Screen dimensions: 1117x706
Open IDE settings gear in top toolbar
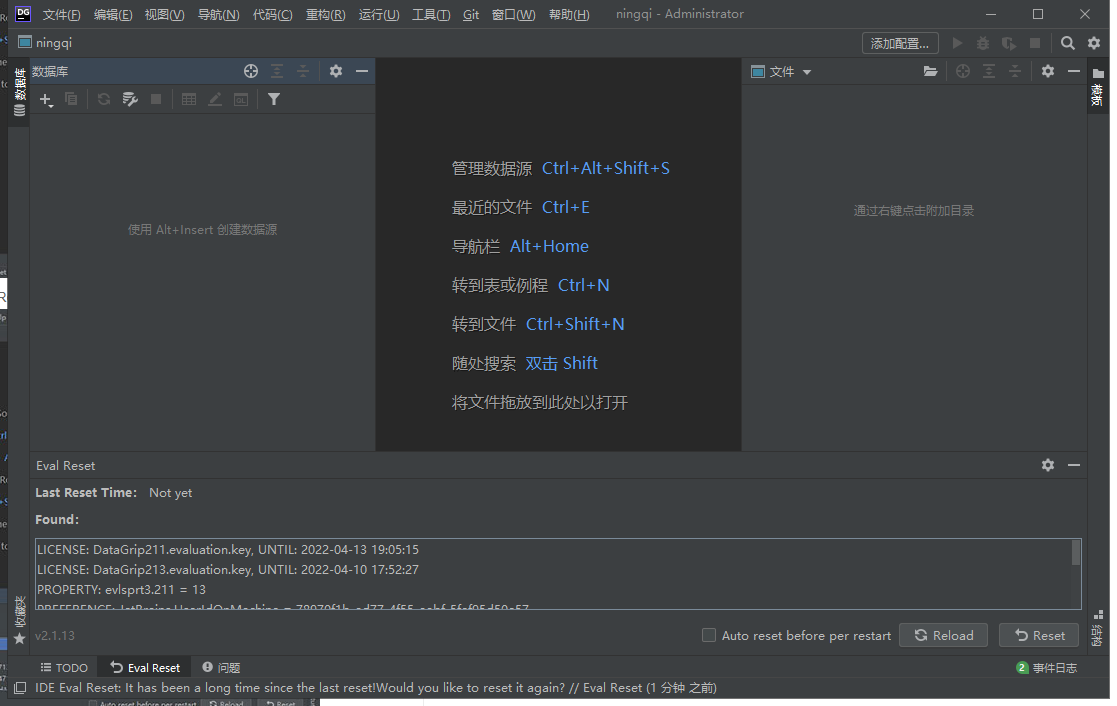pos(1094,43)
